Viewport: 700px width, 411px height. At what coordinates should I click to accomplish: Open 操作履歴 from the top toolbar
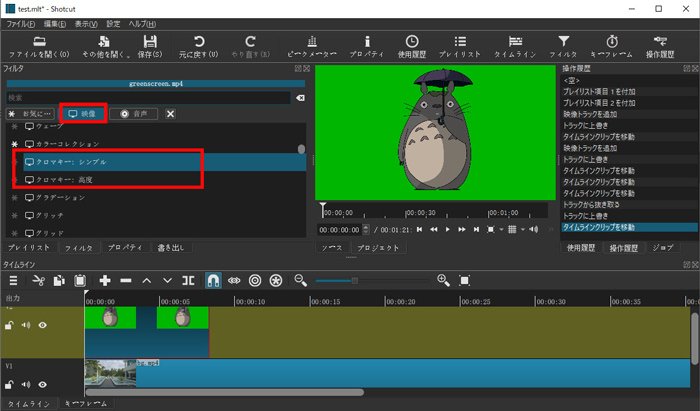pos(660,47)
